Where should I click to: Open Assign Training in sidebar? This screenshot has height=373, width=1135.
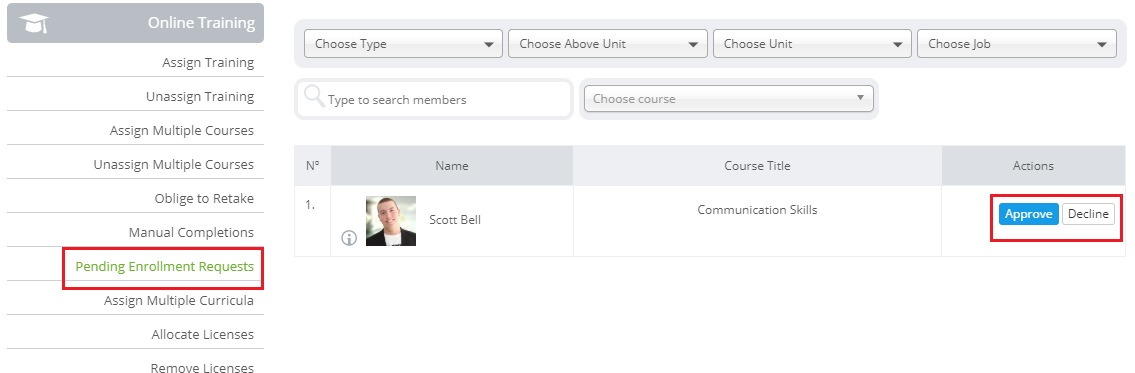coord(208,62)
